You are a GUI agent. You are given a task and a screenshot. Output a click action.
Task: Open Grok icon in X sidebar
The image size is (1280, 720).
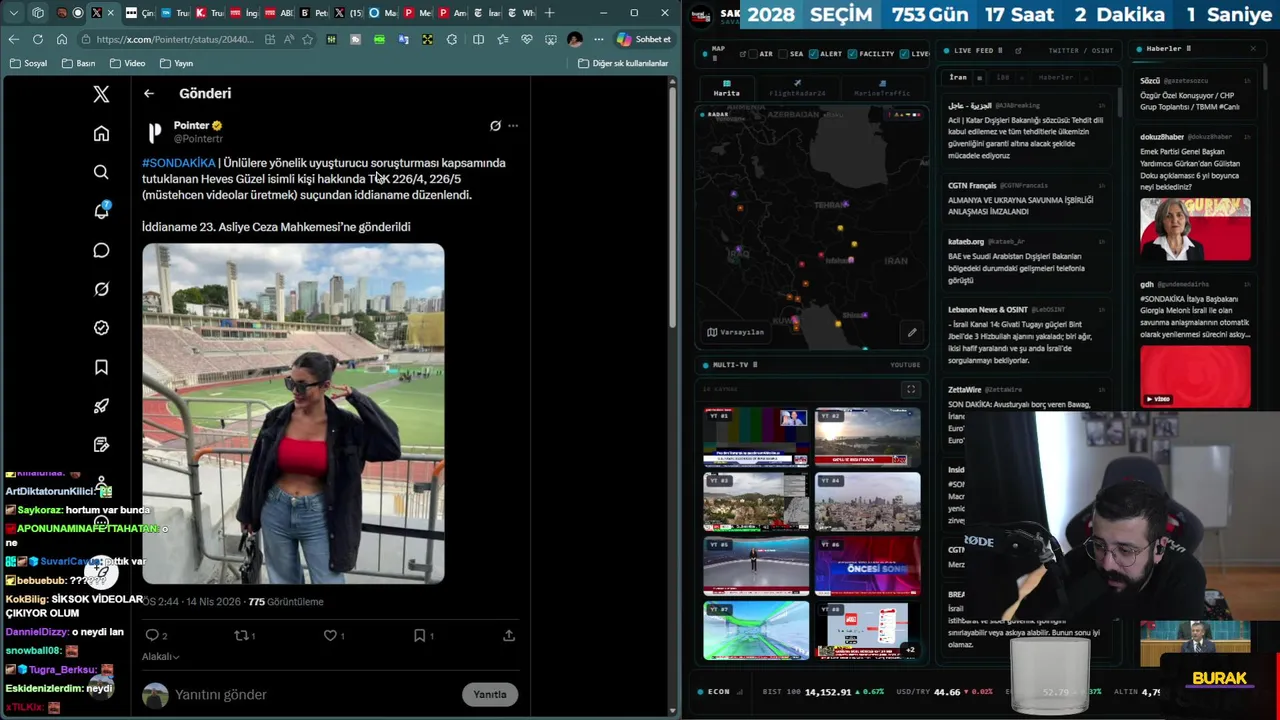point(101,289)
